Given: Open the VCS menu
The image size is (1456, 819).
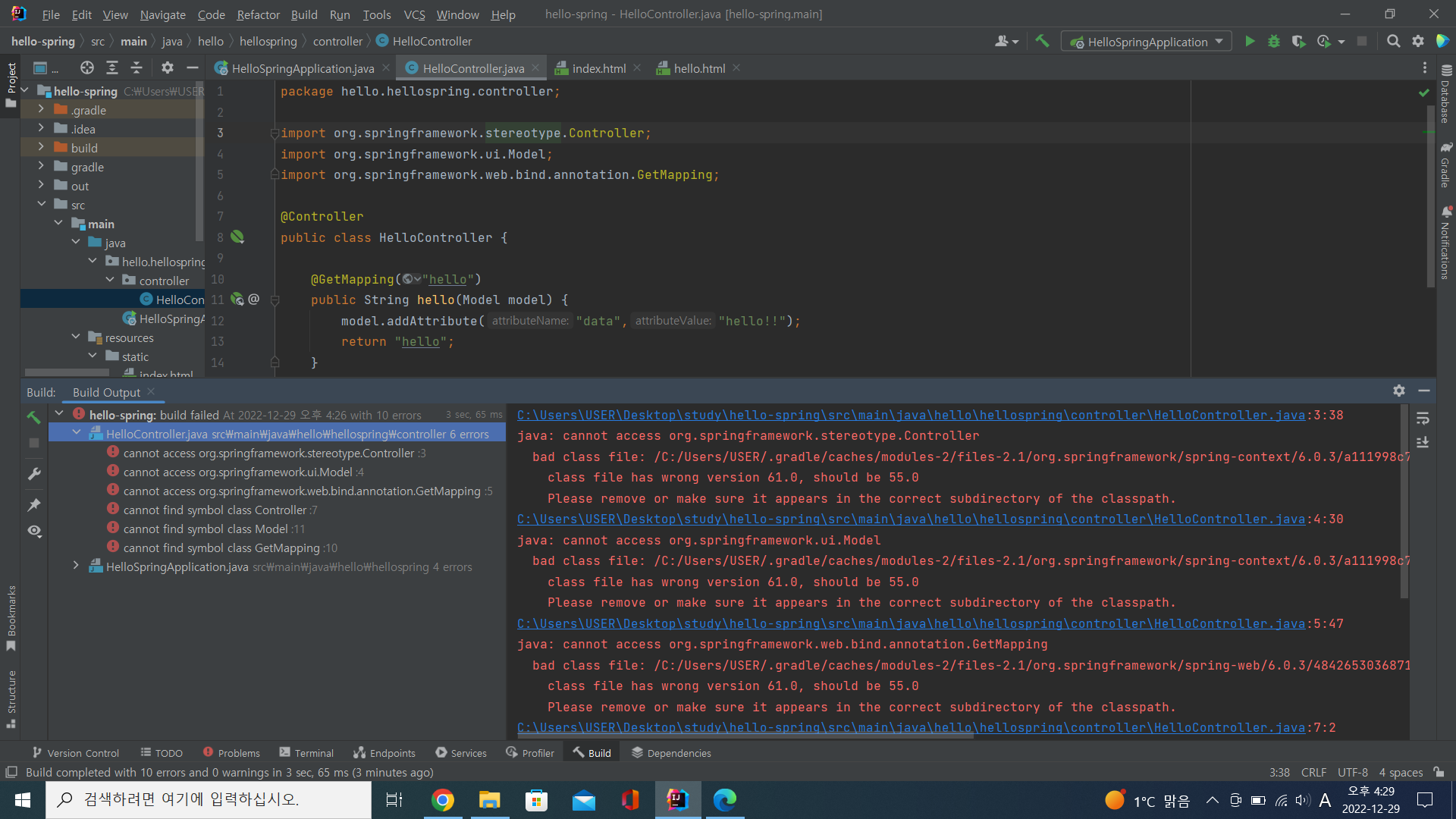Looking at the screenshot, I should (414, 14).
